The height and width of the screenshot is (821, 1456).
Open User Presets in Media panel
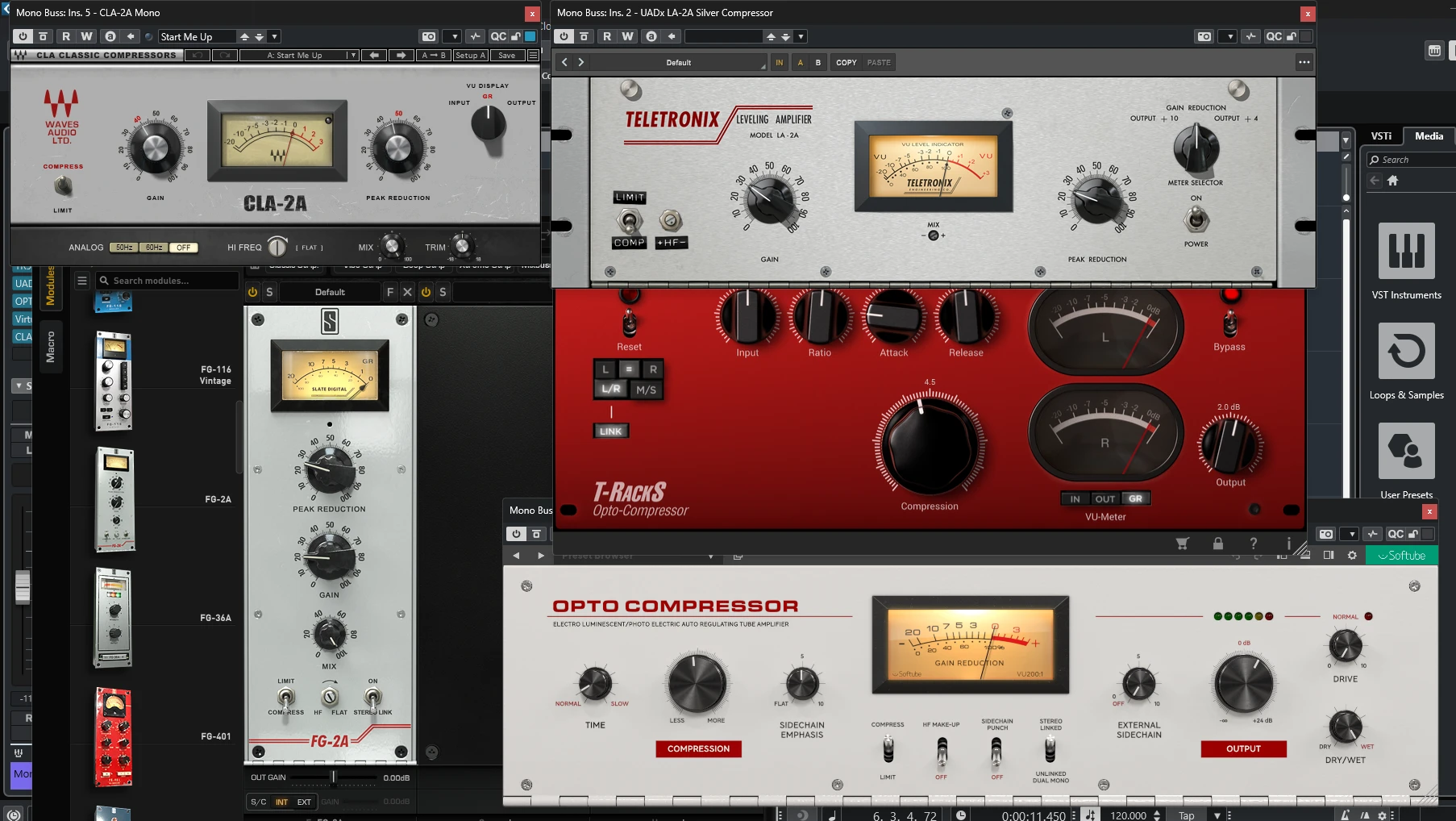[x=1406, y=461]
